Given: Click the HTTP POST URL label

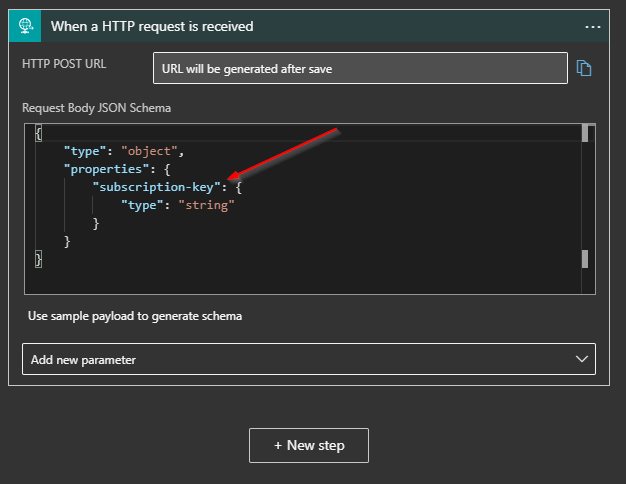Looking at the screenshot, I should tap(64, 64).
